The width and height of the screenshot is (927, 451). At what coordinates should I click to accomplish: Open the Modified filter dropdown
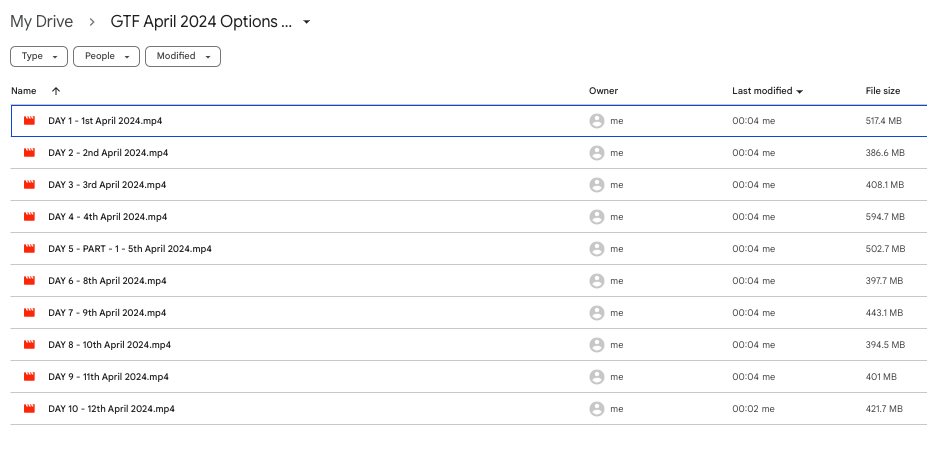tap(182, 57)
